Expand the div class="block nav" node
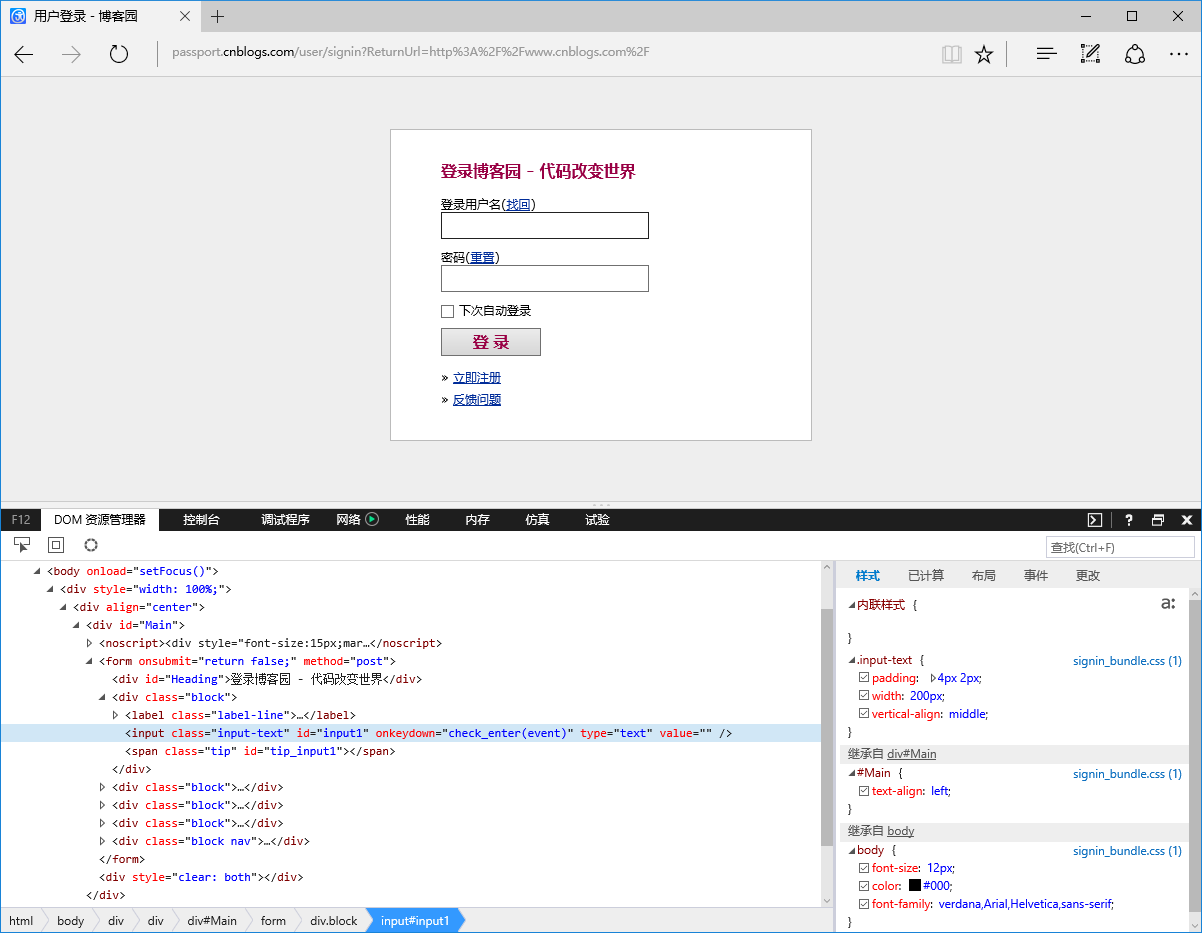Image resolution: width=1202 pixels, height=933 pixels. tap(103, 841)
